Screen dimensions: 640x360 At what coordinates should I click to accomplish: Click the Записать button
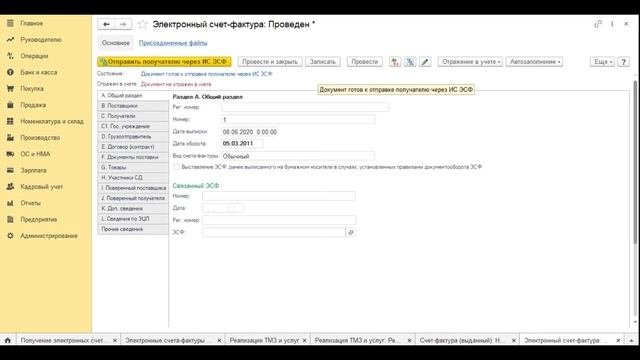click(x=323, y=62)
